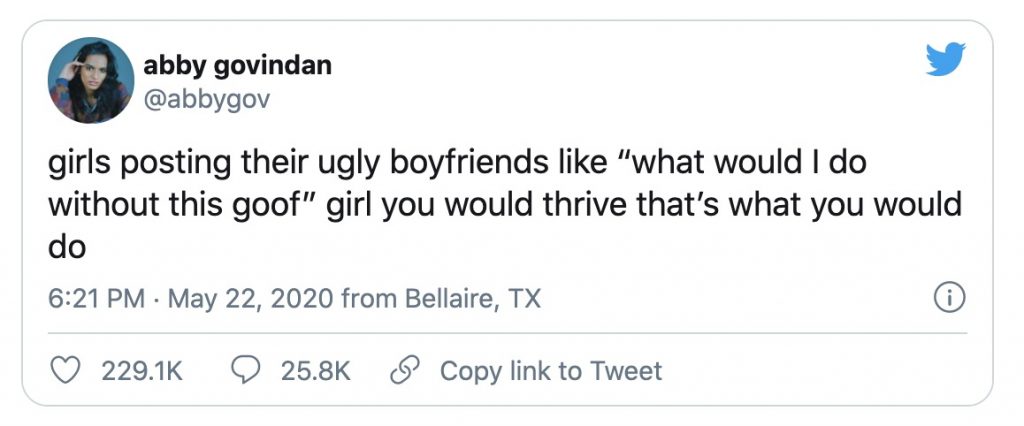
Task: Click the display name abby govindan
Action: 238,65
